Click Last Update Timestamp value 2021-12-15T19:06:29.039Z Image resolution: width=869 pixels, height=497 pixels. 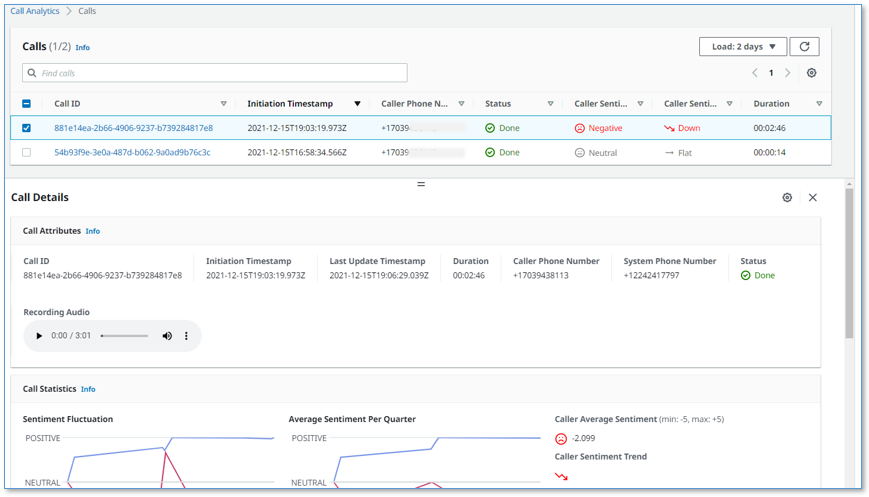click(x=379, y=275)
